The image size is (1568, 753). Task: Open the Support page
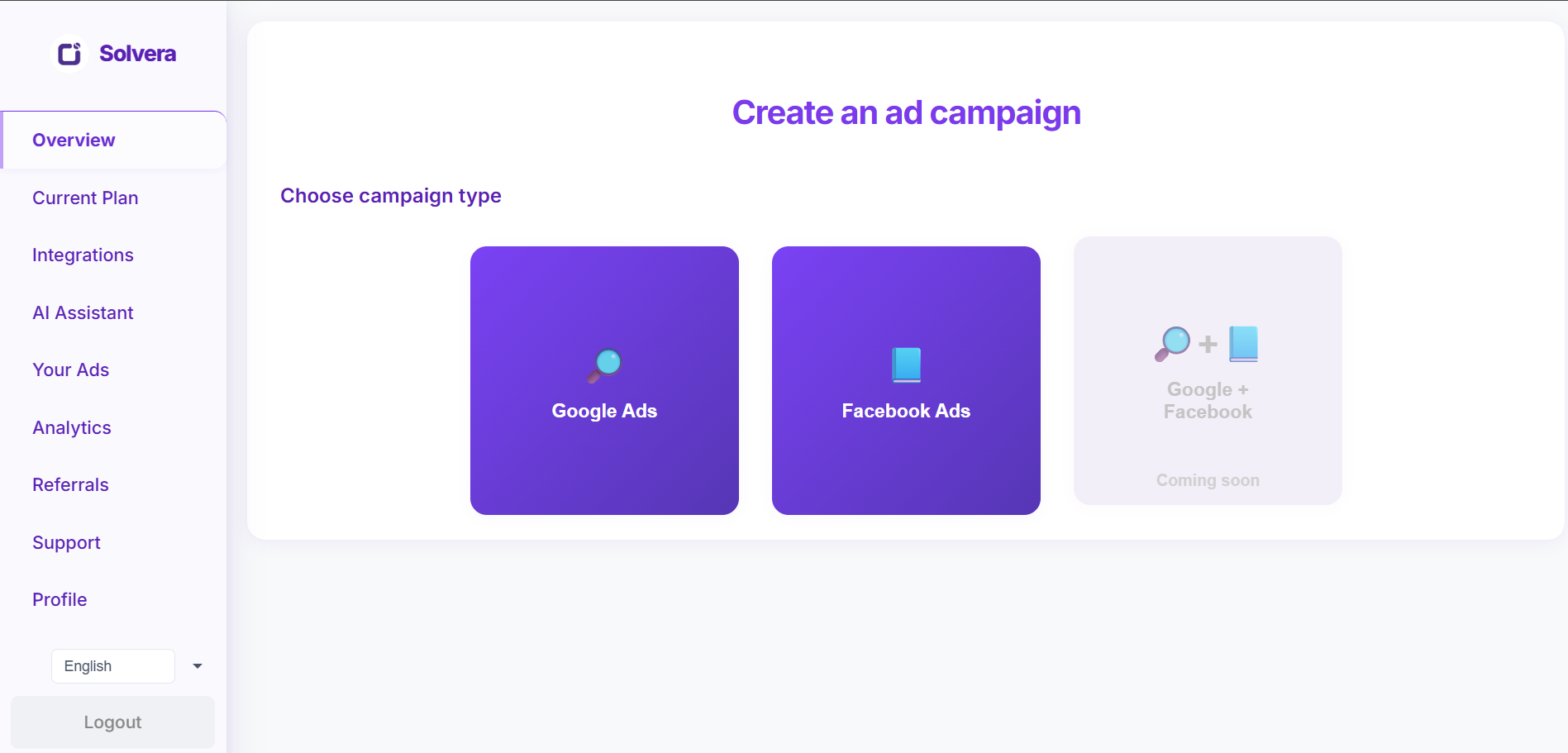[x=66, y=542]
